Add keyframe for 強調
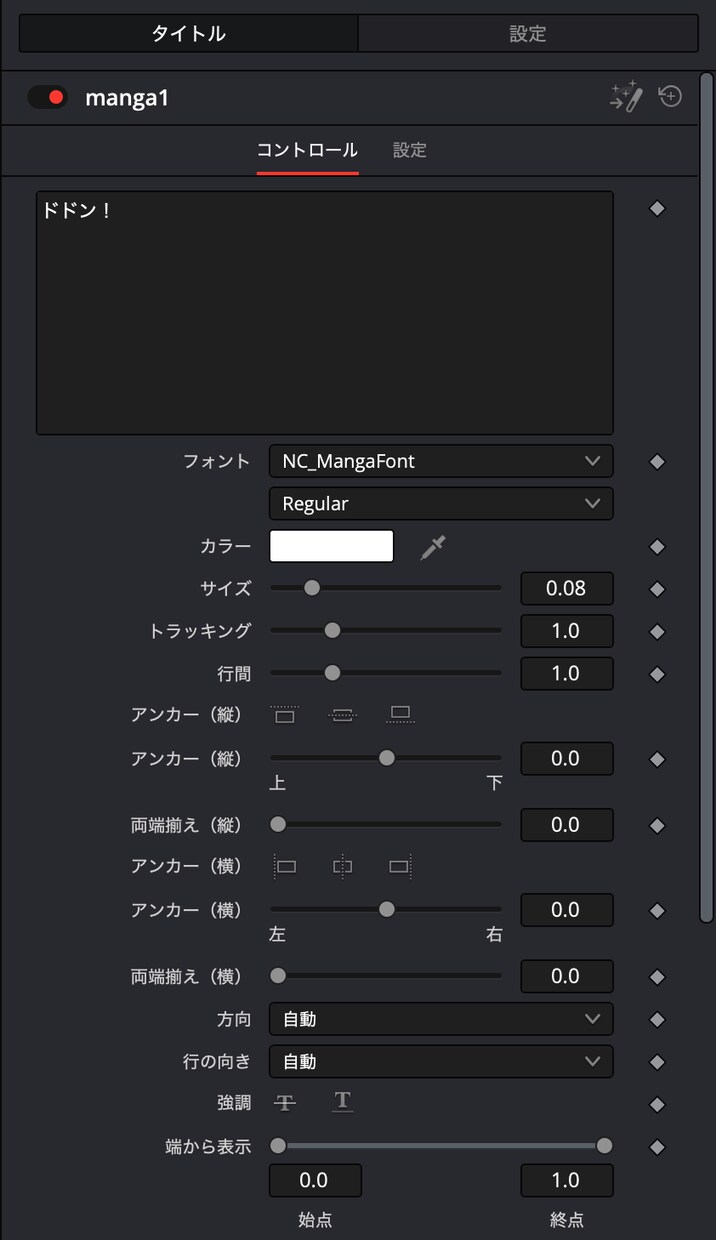 657,1104
